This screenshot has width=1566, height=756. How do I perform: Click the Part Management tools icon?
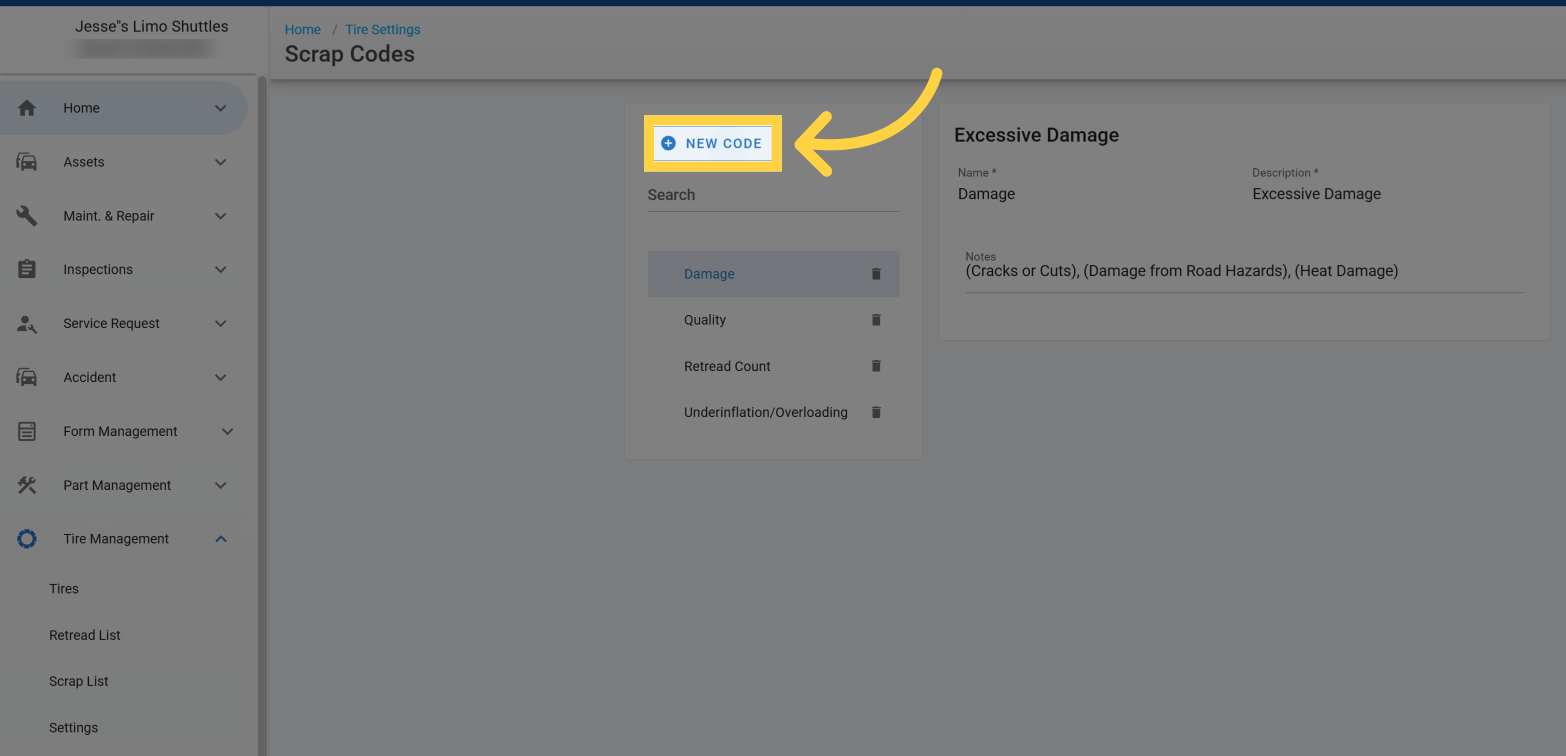[27, 485]
